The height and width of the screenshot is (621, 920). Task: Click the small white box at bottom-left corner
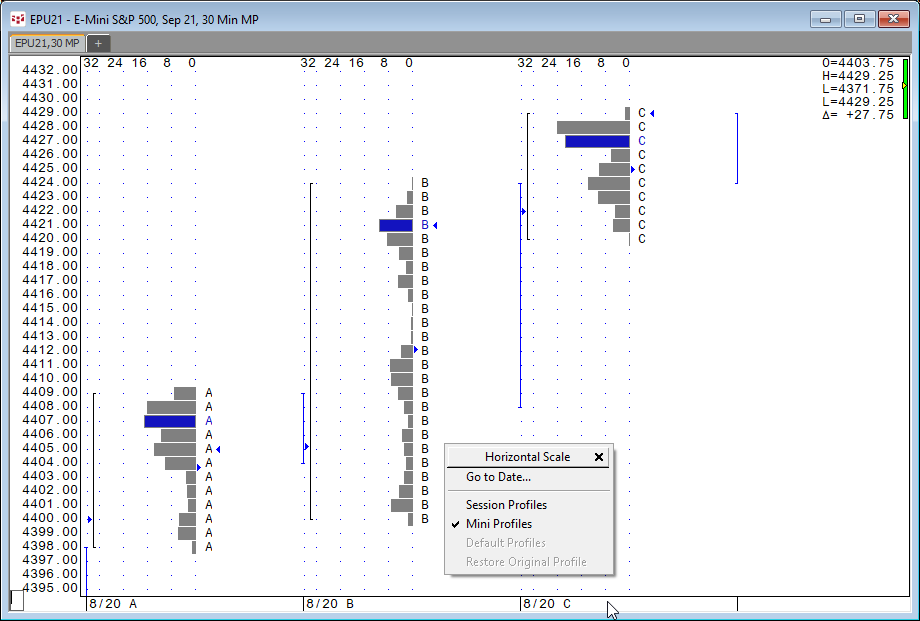17,599
